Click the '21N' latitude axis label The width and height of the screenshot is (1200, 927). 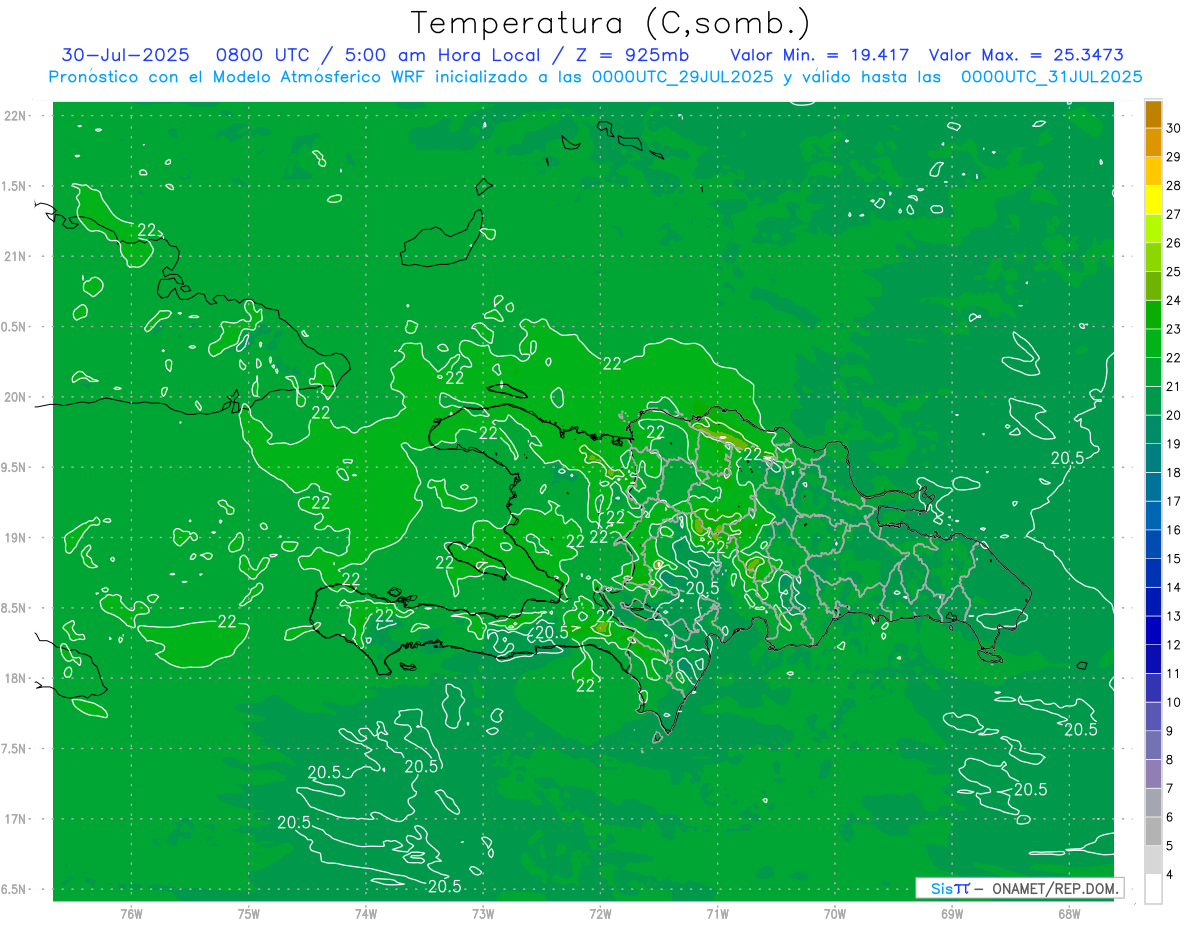[x=14, y=257]
